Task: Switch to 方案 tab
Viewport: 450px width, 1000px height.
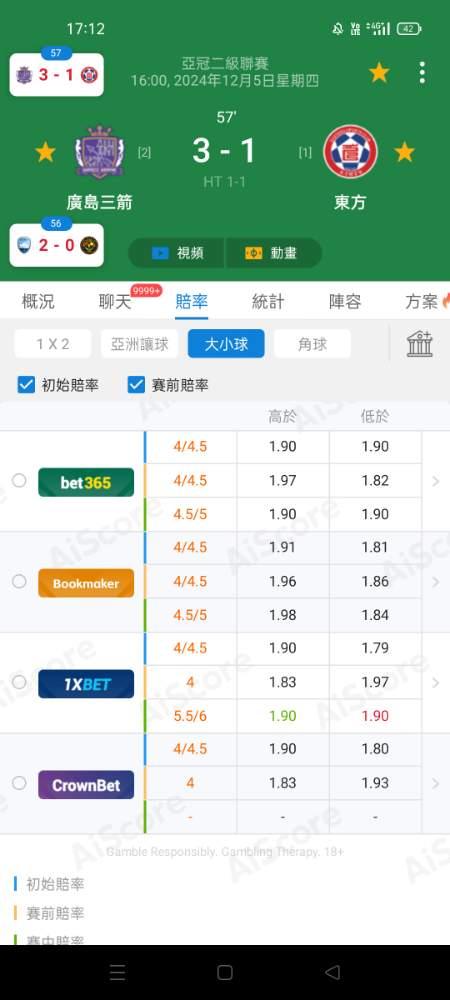Action: pos(421,302)
